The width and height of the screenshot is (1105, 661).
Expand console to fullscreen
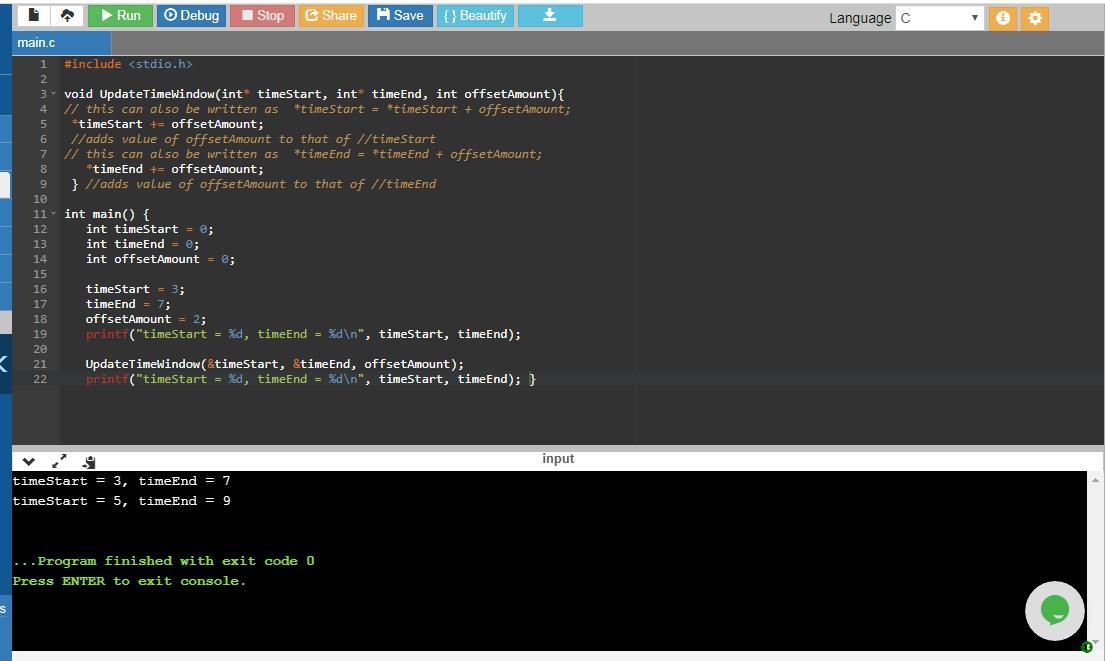coord(58,461)
